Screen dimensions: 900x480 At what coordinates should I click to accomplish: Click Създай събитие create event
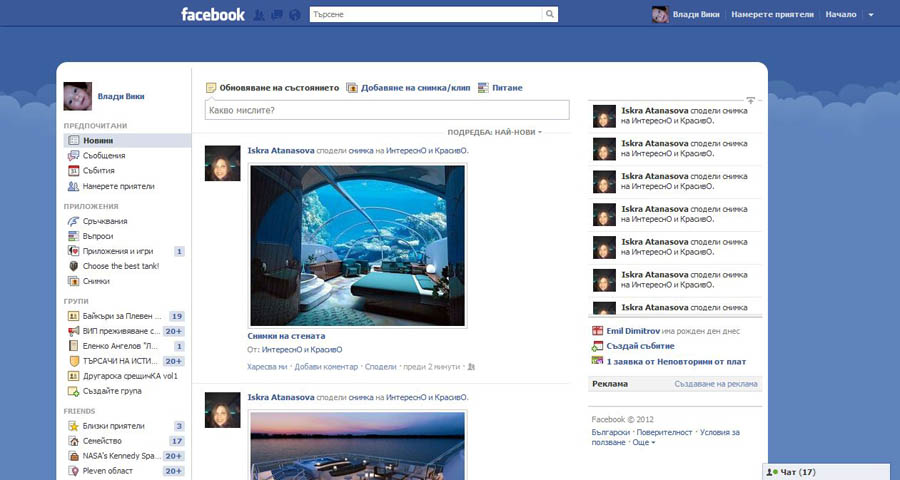[640, 346]
